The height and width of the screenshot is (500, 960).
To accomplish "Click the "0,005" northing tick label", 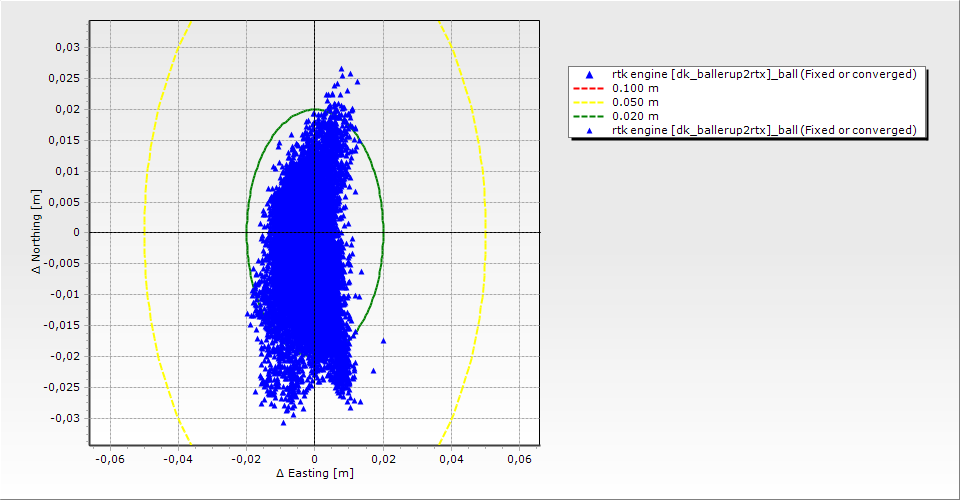I will click(64, 202).
